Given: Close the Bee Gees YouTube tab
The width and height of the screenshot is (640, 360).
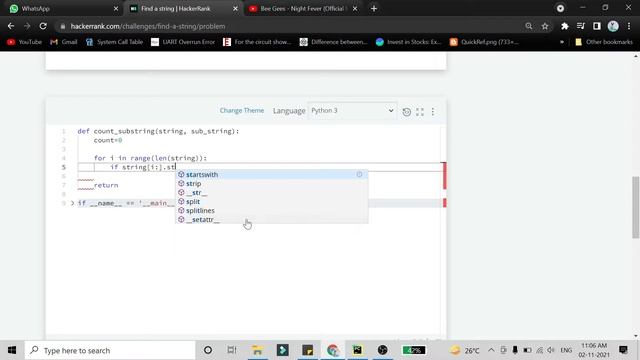Looking at the screenshot, I should (355, 9).
